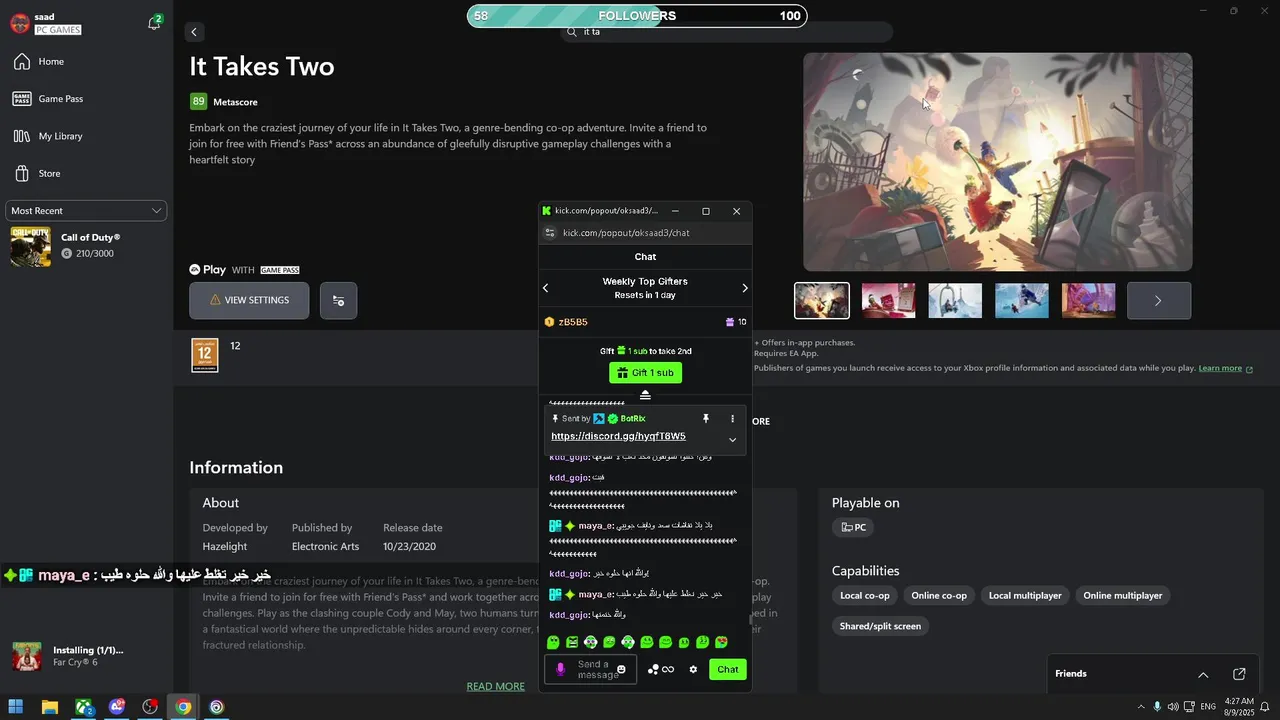
Task: Click the heart-eyes emote at row end
Action: click(x=721, y=642)
